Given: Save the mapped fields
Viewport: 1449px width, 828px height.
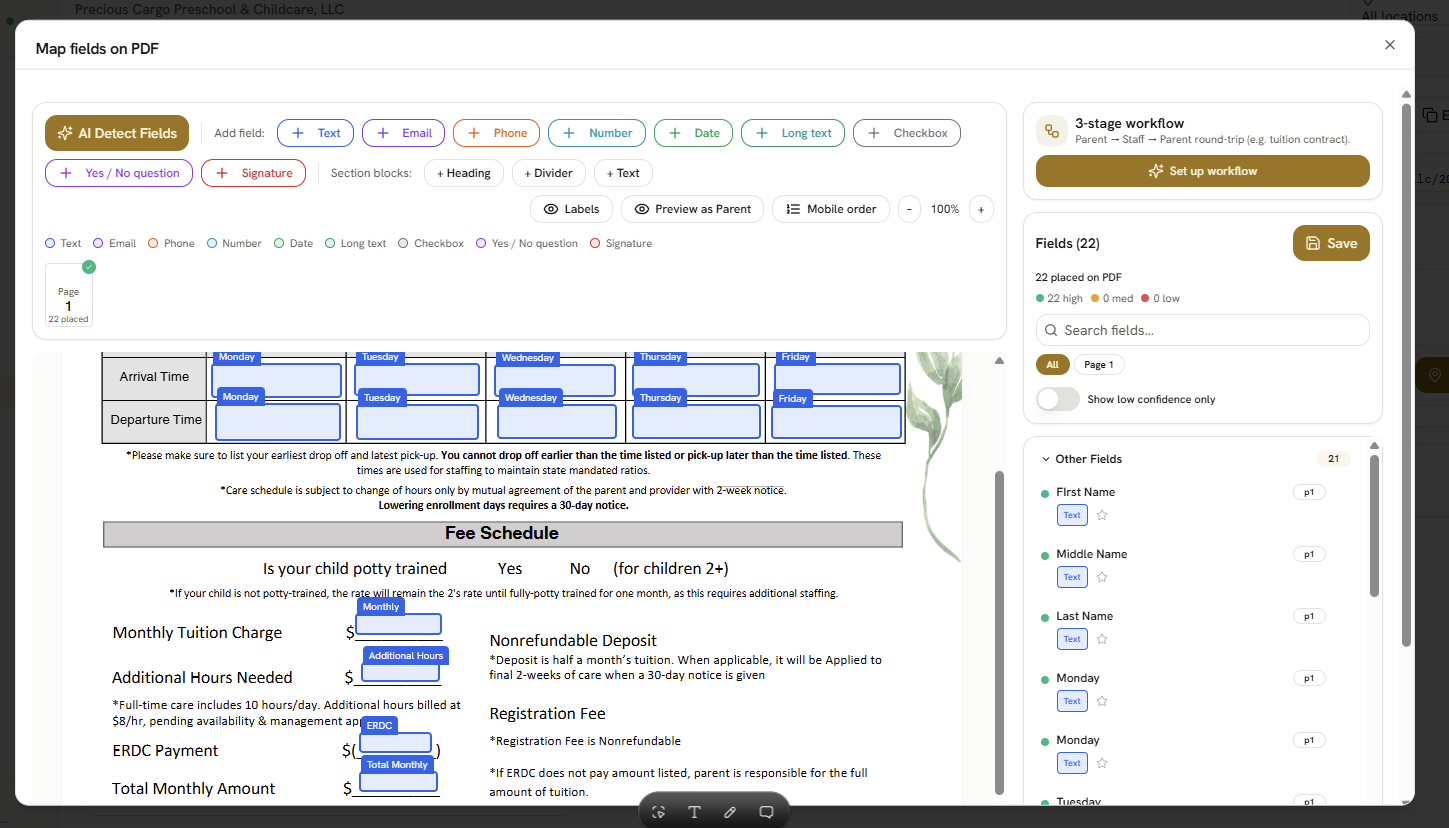Looking at the screenshot, I should 1331,243.
